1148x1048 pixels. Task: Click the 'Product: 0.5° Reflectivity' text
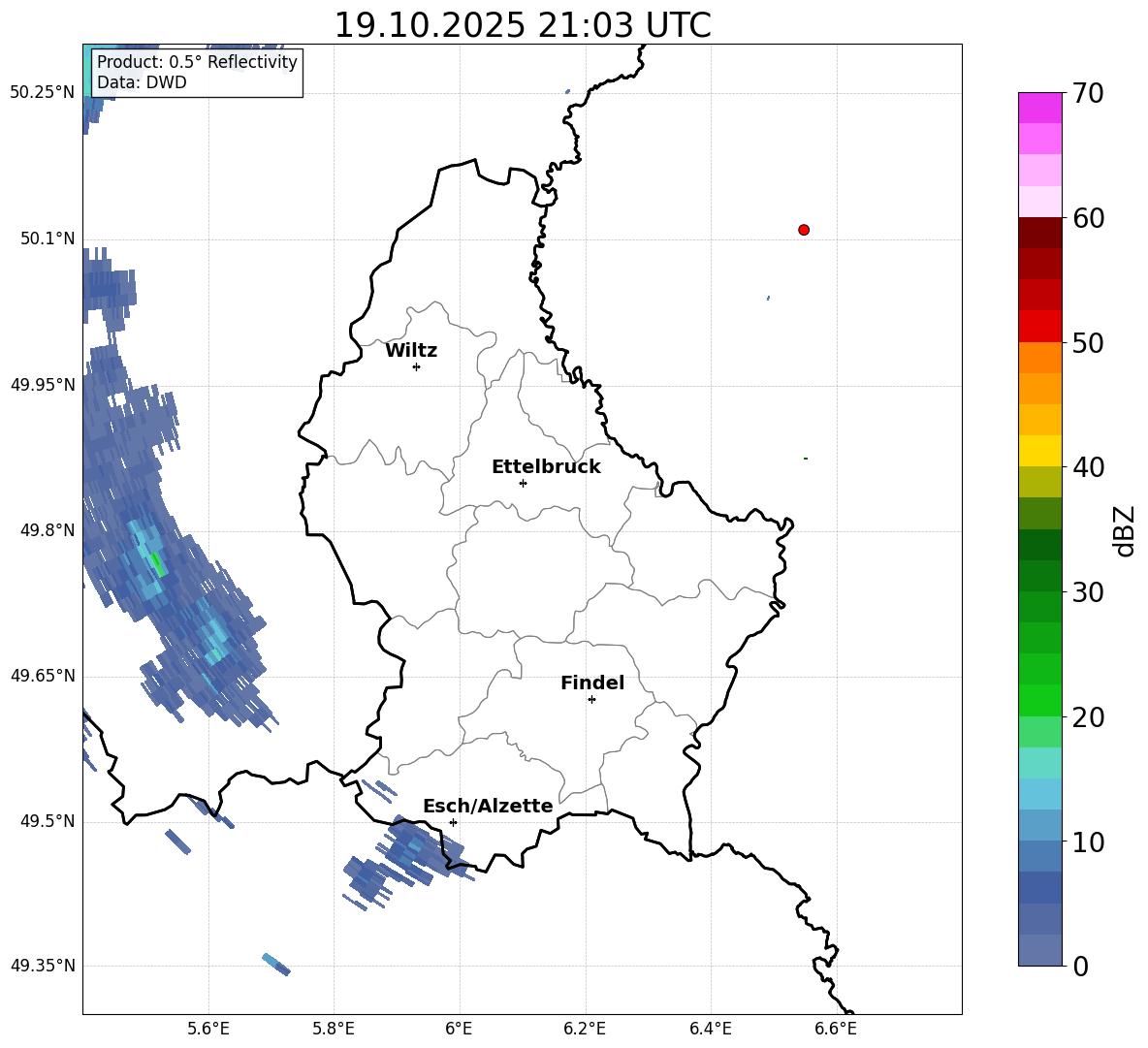(197, 61)
